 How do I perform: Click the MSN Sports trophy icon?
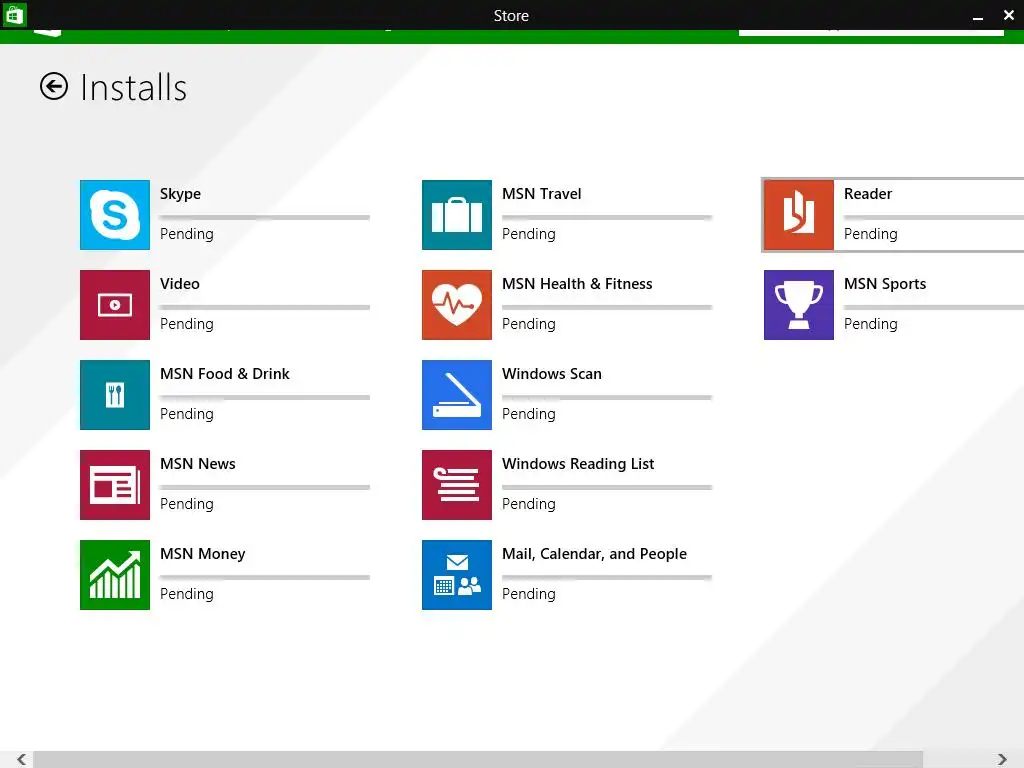799,305
